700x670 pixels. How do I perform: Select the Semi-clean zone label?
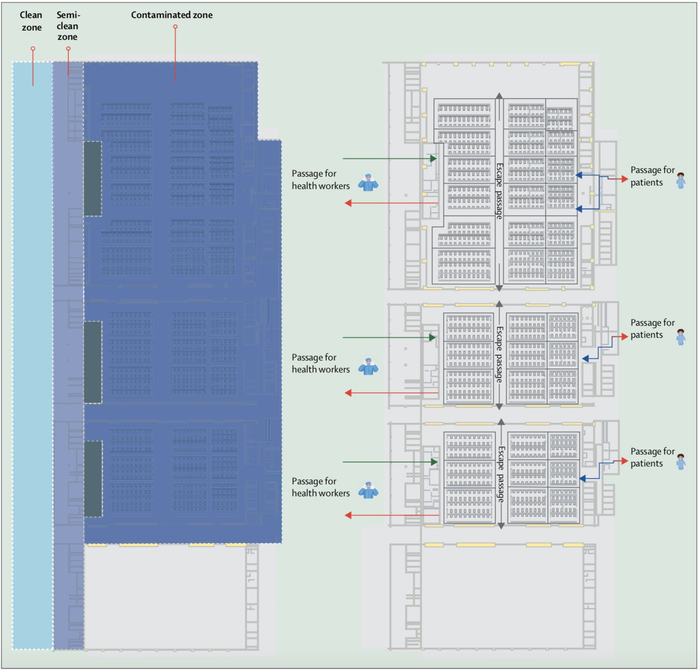point(68,26)
